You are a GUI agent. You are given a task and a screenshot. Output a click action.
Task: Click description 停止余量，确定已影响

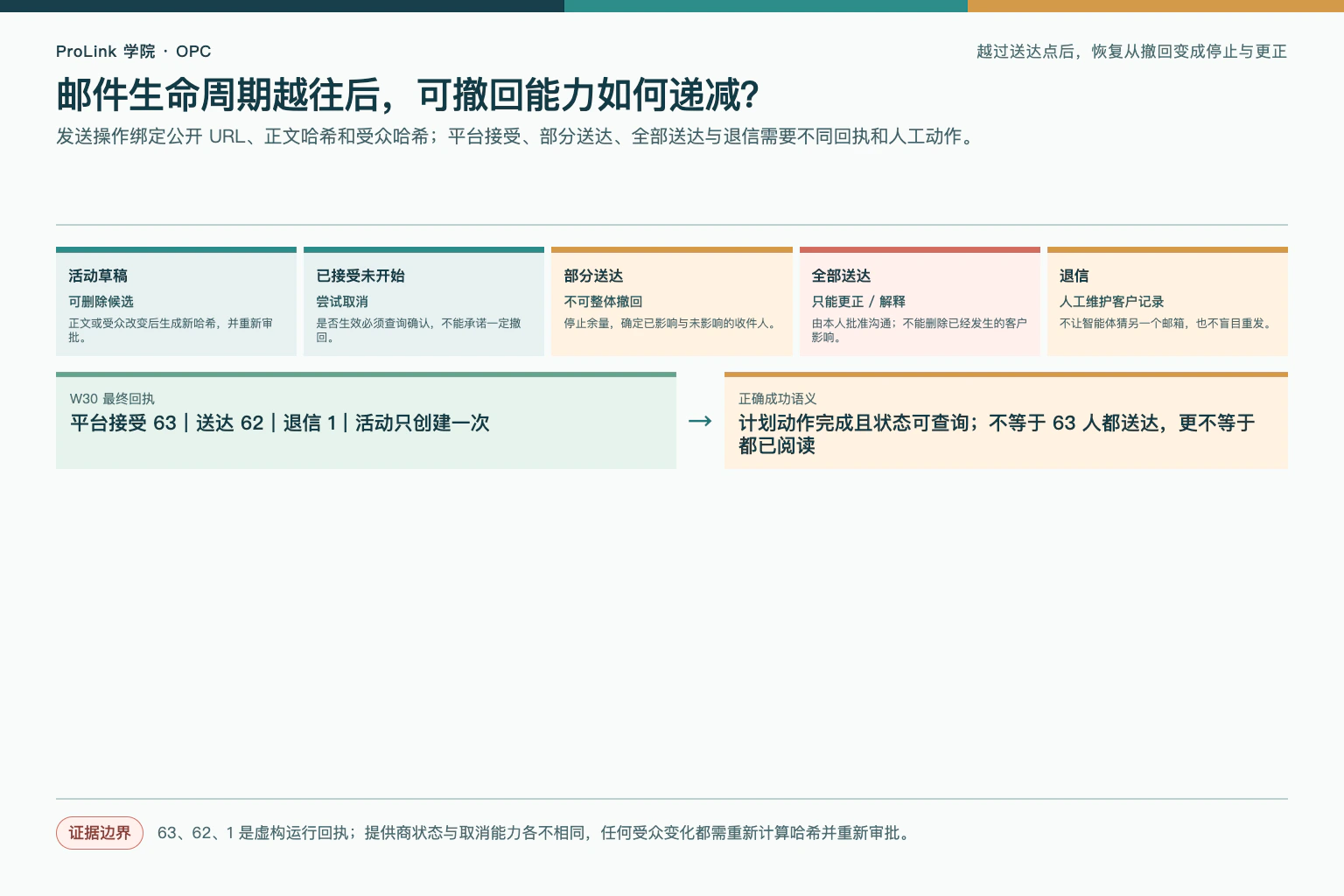point(671,324)
